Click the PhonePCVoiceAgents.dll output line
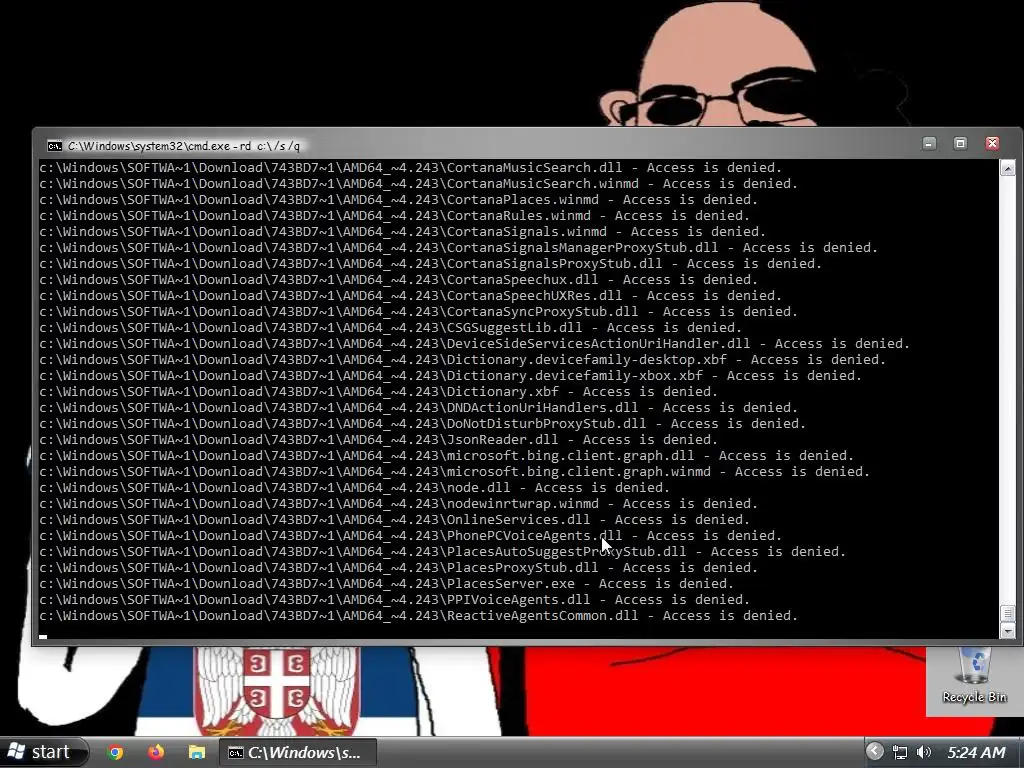This screenshot has height=768, width=1024. click(x=411, y=536)
